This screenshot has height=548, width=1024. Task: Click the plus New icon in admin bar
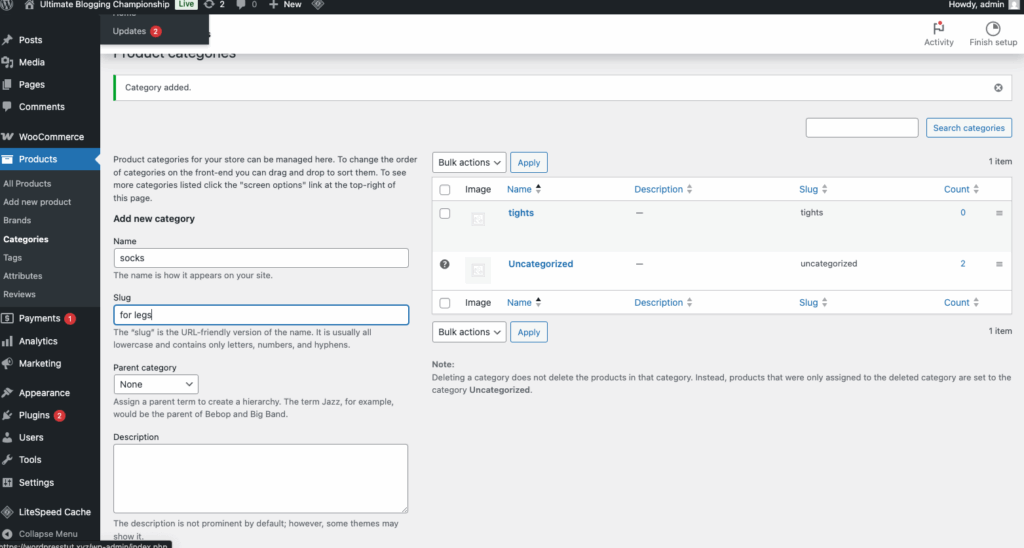pos(274,4)
